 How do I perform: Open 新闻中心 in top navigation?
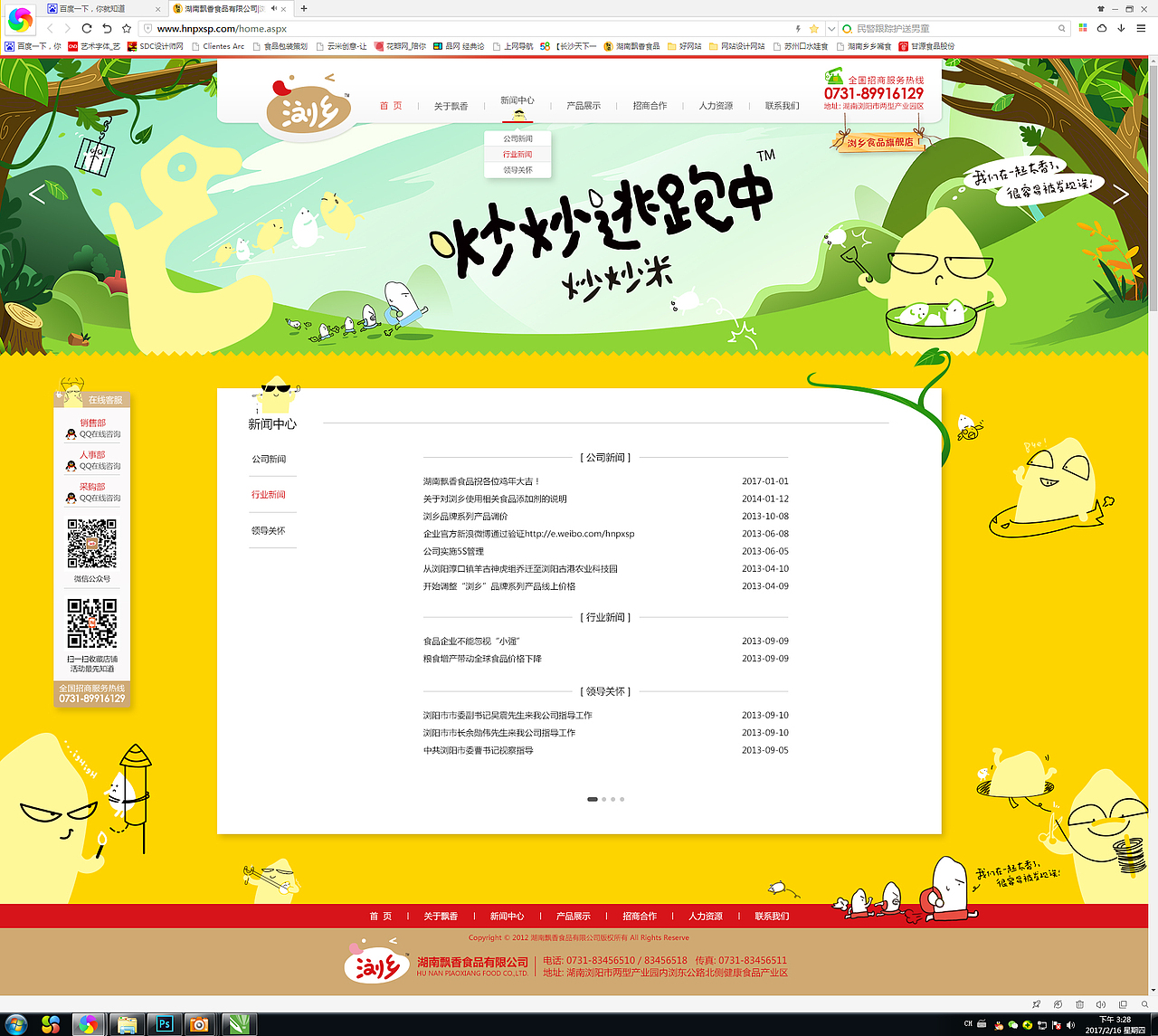pyautogui.click(x=517, y=100)
